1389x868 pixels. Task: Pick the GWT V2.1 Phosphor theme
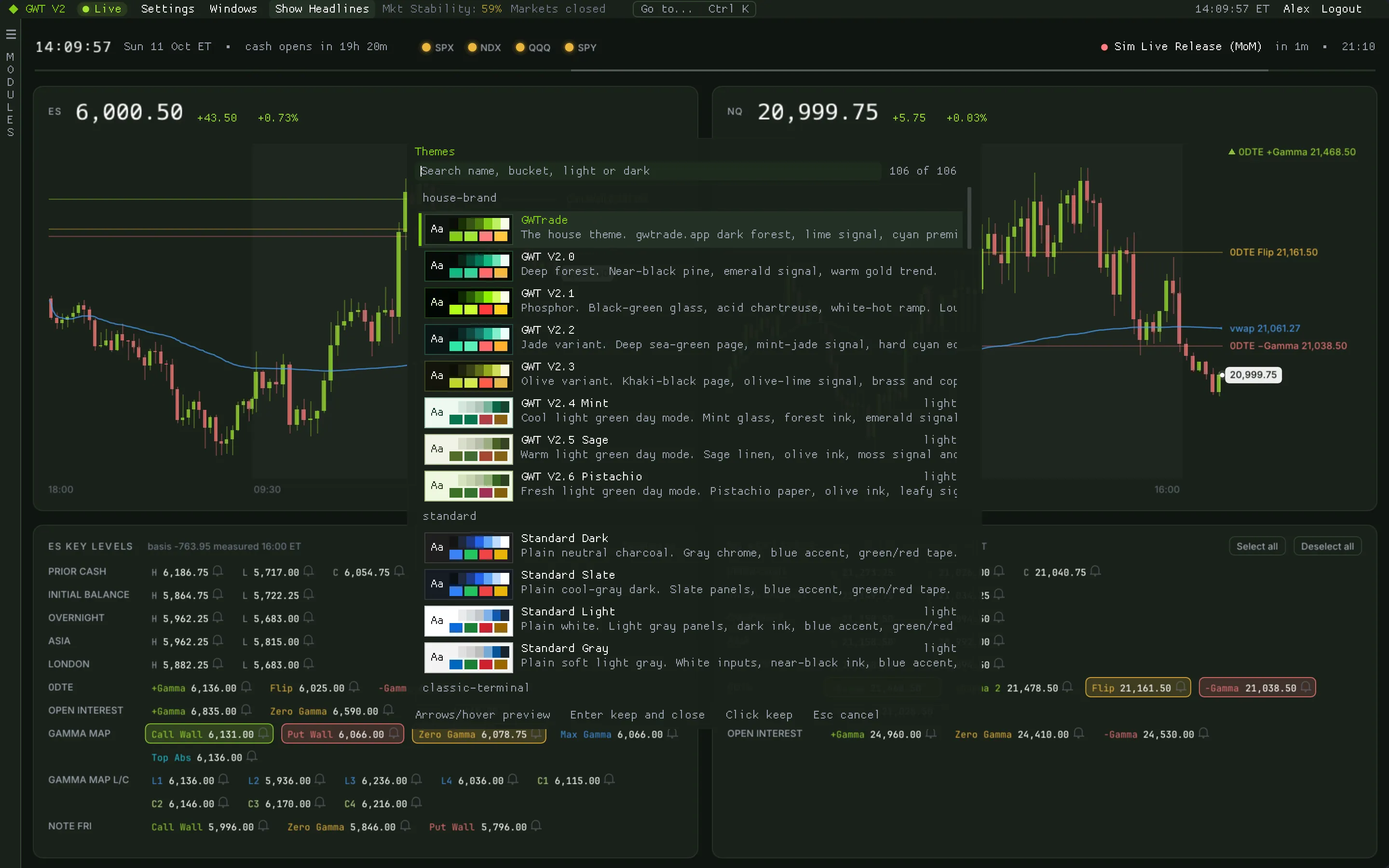[x=691, y=301]
